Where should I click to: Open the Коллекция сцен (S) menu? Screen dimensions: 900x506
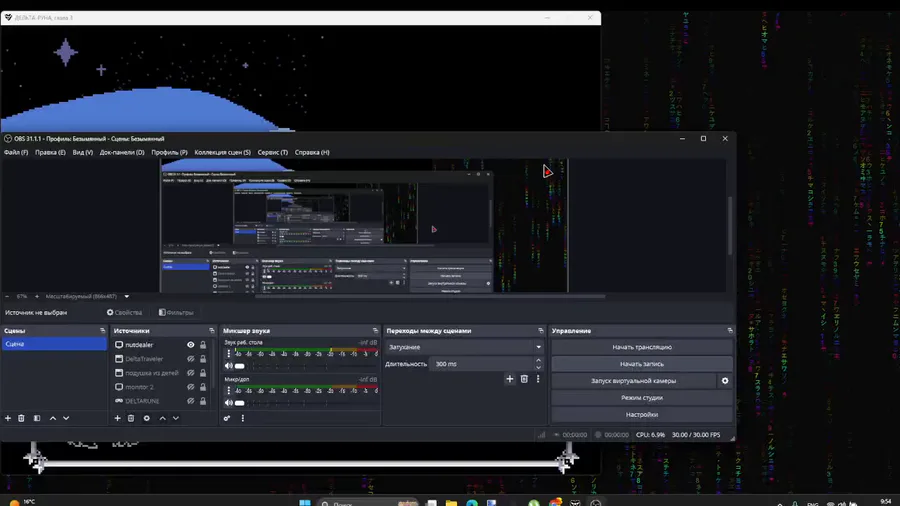(222, 153)
